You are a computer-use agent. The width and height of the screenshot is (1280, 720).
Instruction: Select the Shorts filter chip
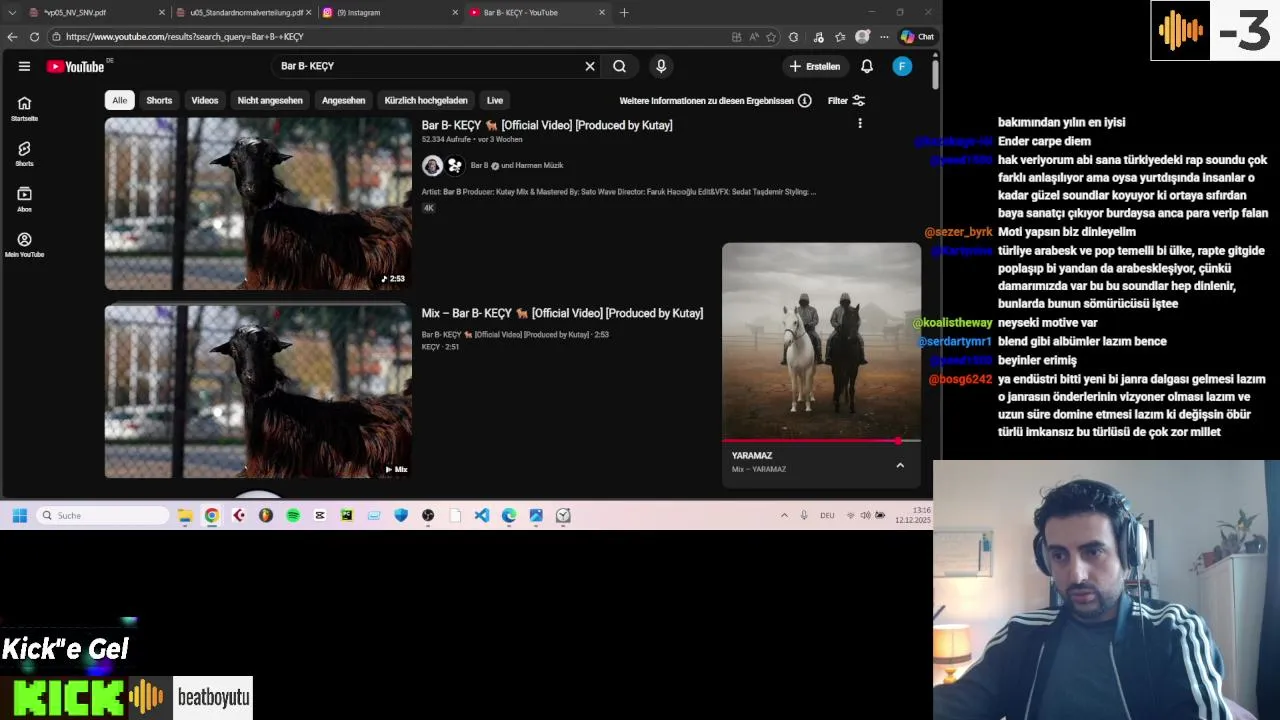pyautogui.click(x=159, y=100)
